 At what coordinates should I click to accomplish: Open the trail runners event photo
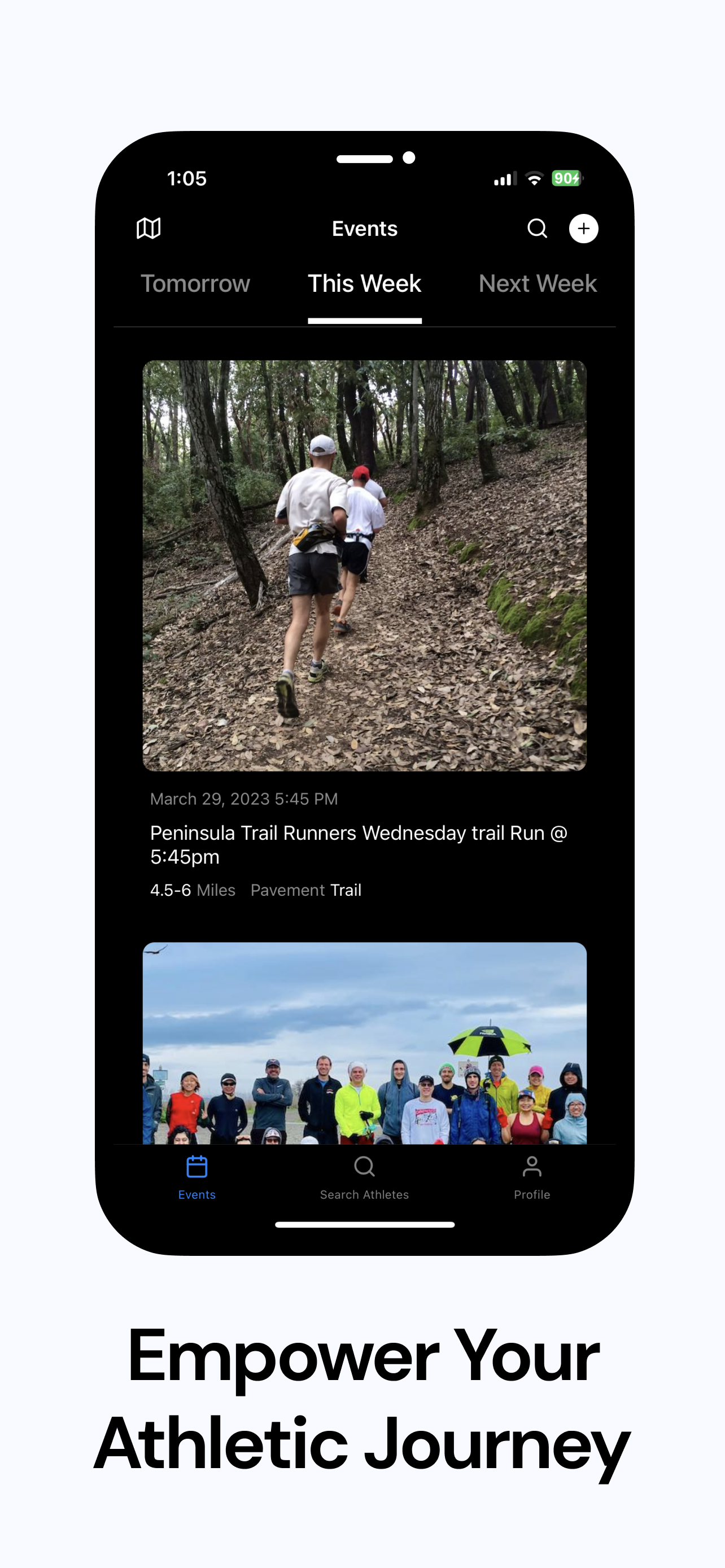(x=364, y=566)
